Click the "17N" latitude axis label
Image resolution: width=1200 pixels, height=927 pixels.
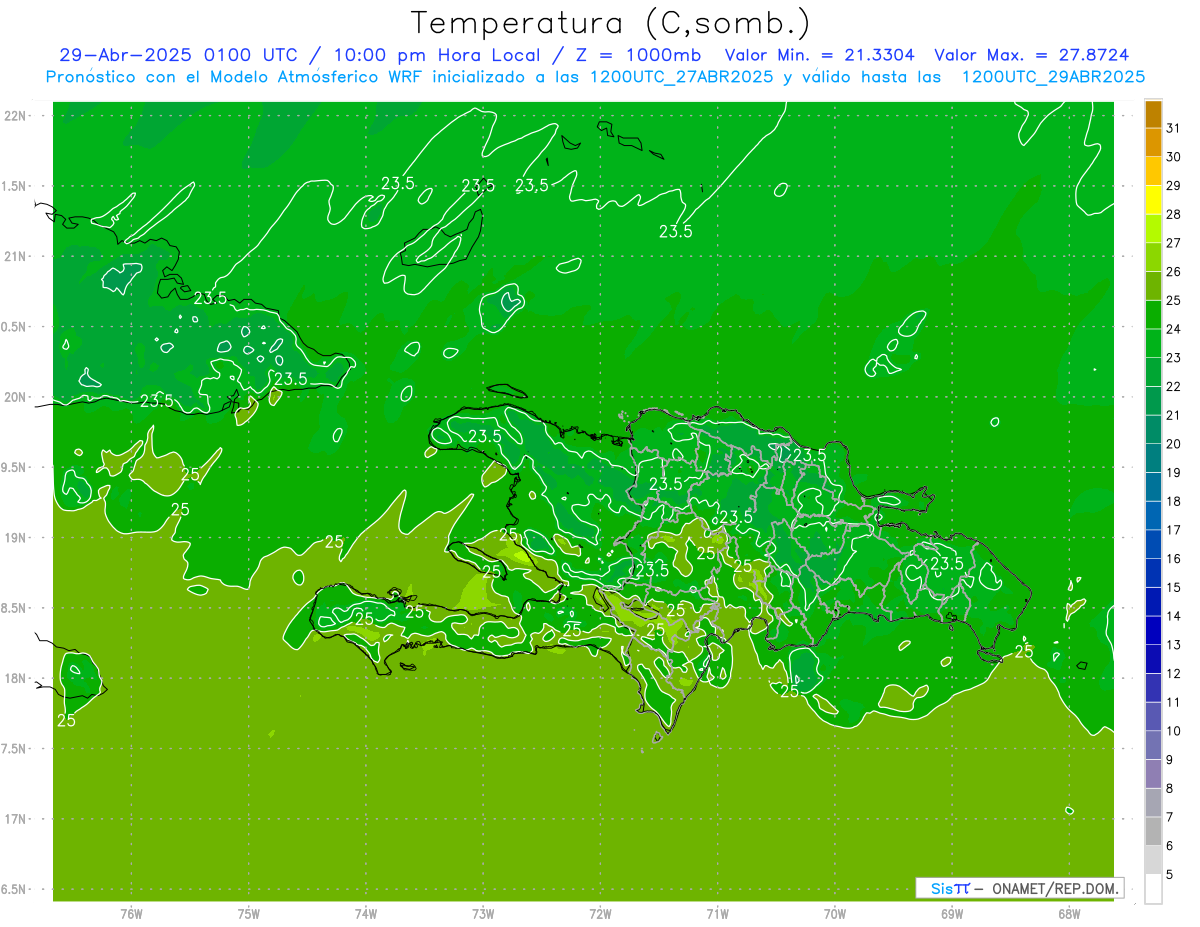15,819
